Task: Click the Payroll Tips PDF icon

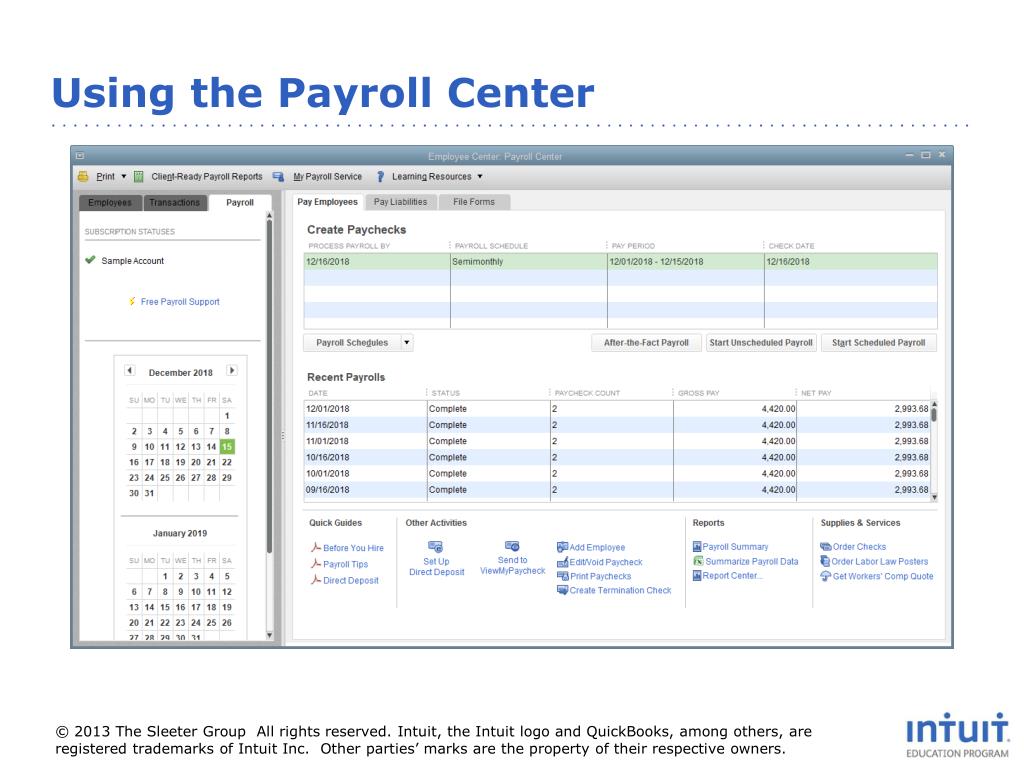Action: (x=316, y=564)
